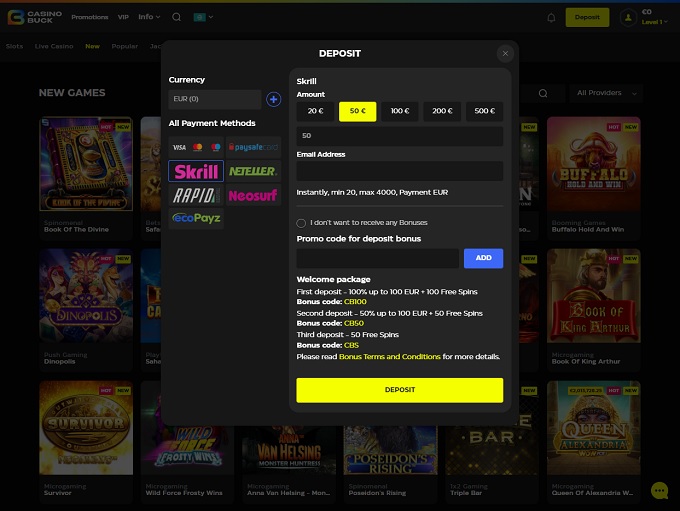Choose Neosurf payment method
Image resolution: width=680 pixels, height=511 pixels.
click(253, 195)
